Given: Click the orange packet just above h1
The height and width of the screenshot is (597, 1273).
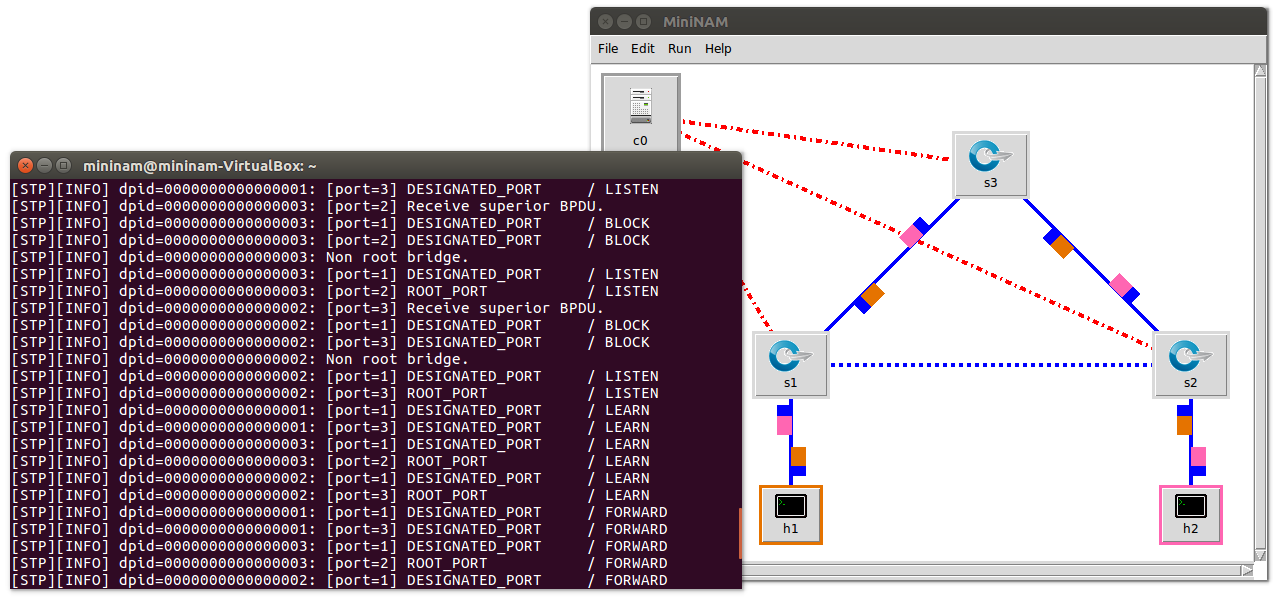Looking at the screenshot, I should [x=798, y=456].
